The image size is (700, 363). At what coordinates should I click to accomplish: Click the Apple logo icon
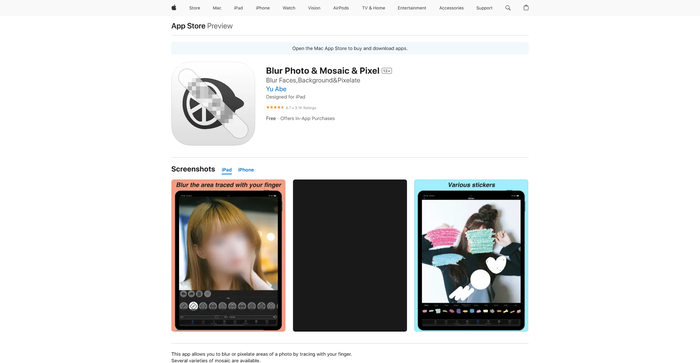coord(174,8)
